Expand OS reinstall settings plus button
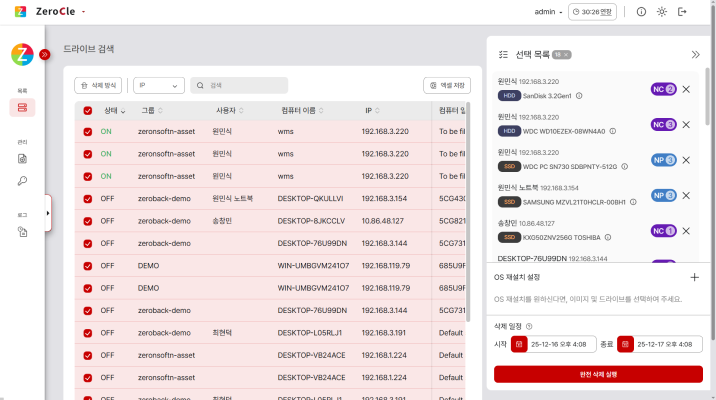 point(695,277)
